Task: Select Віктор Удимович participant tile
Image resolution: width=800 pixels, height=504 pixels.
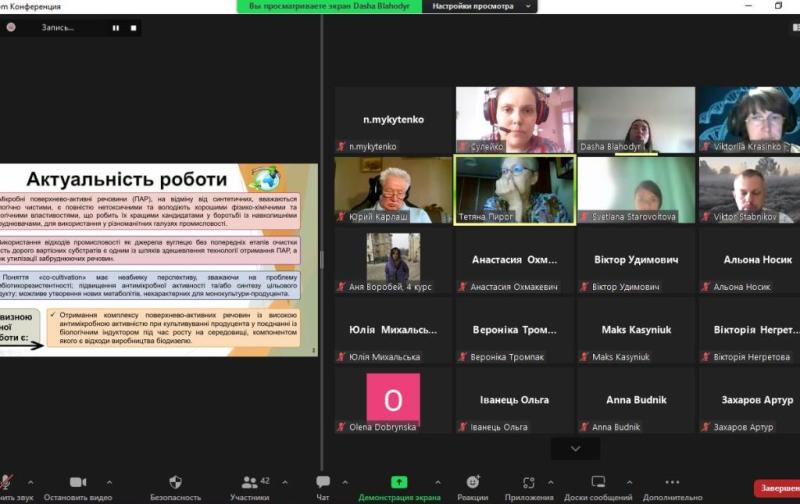Action: [x=636, y=260]
